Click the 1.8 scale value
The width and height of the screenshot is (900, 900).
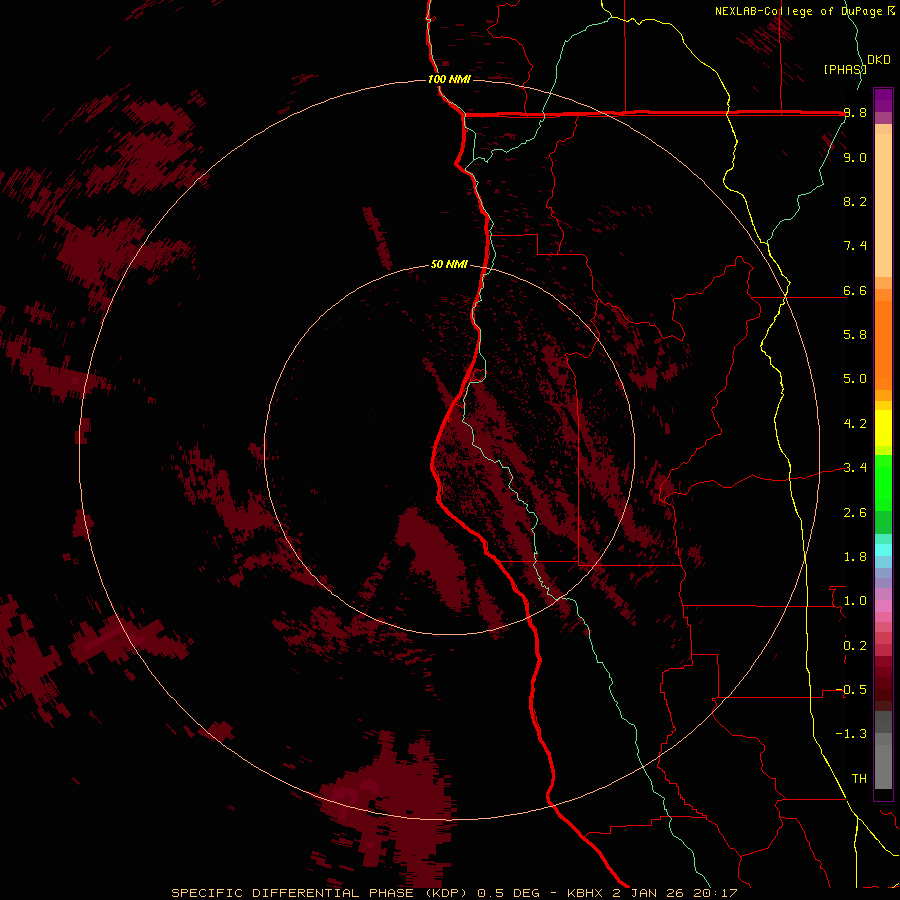[855, 557]
